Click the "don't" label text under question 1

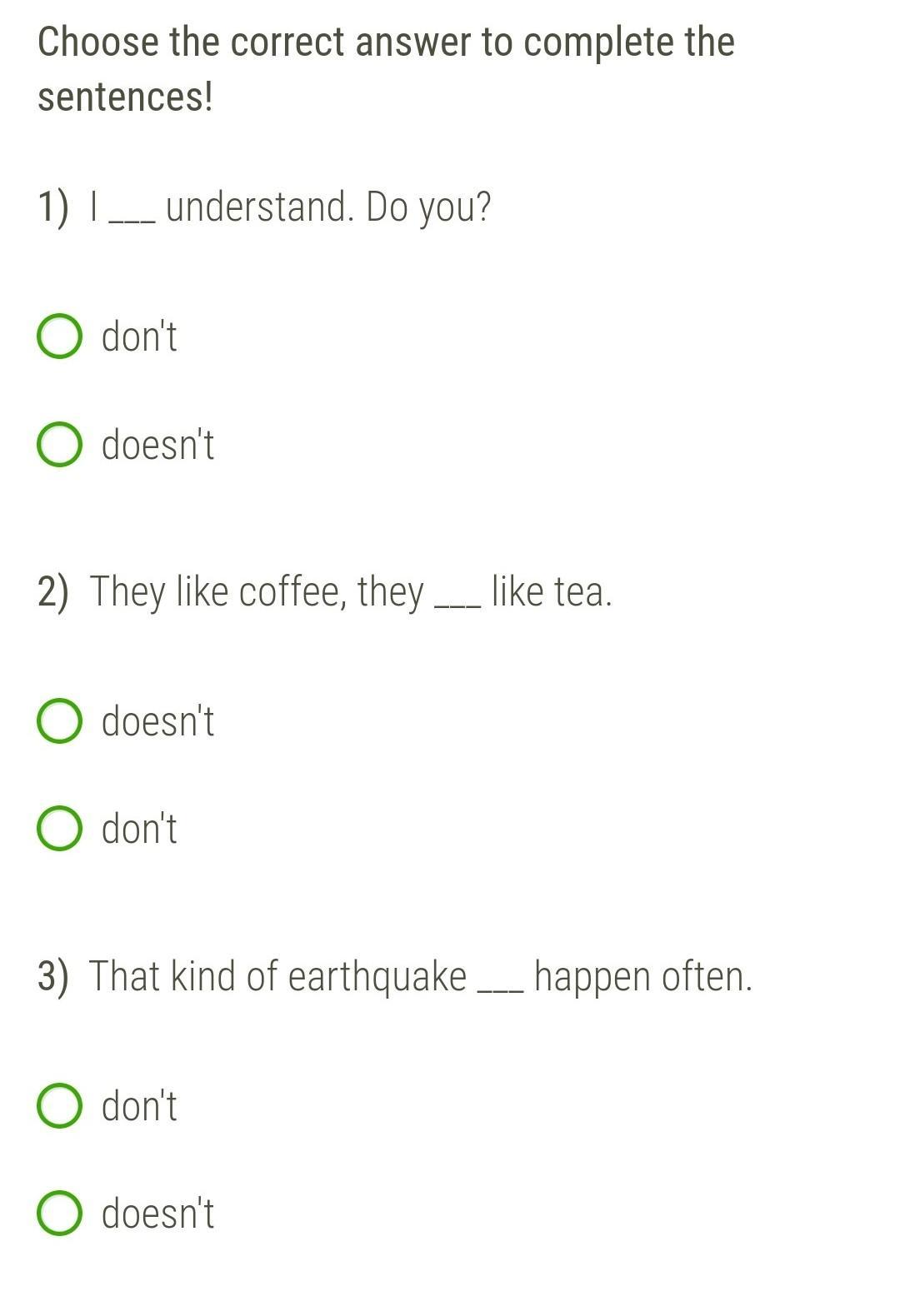click(139, 336)
